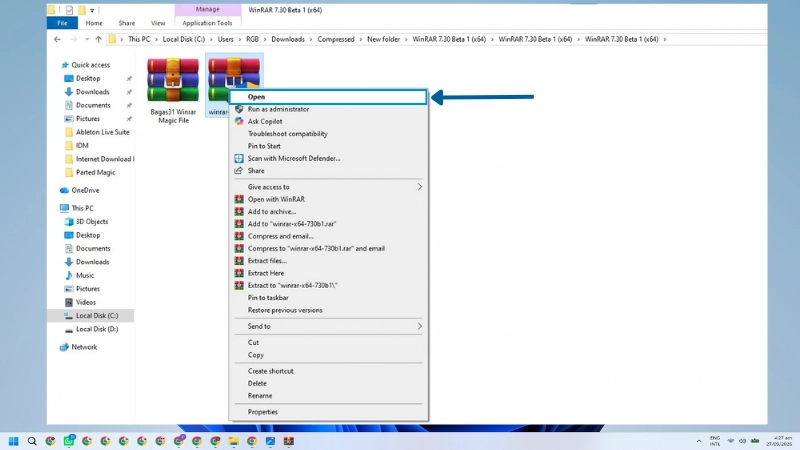Click This PC in the address bar
The height and width of the screenshot is (450, 800).
[139, 39]
